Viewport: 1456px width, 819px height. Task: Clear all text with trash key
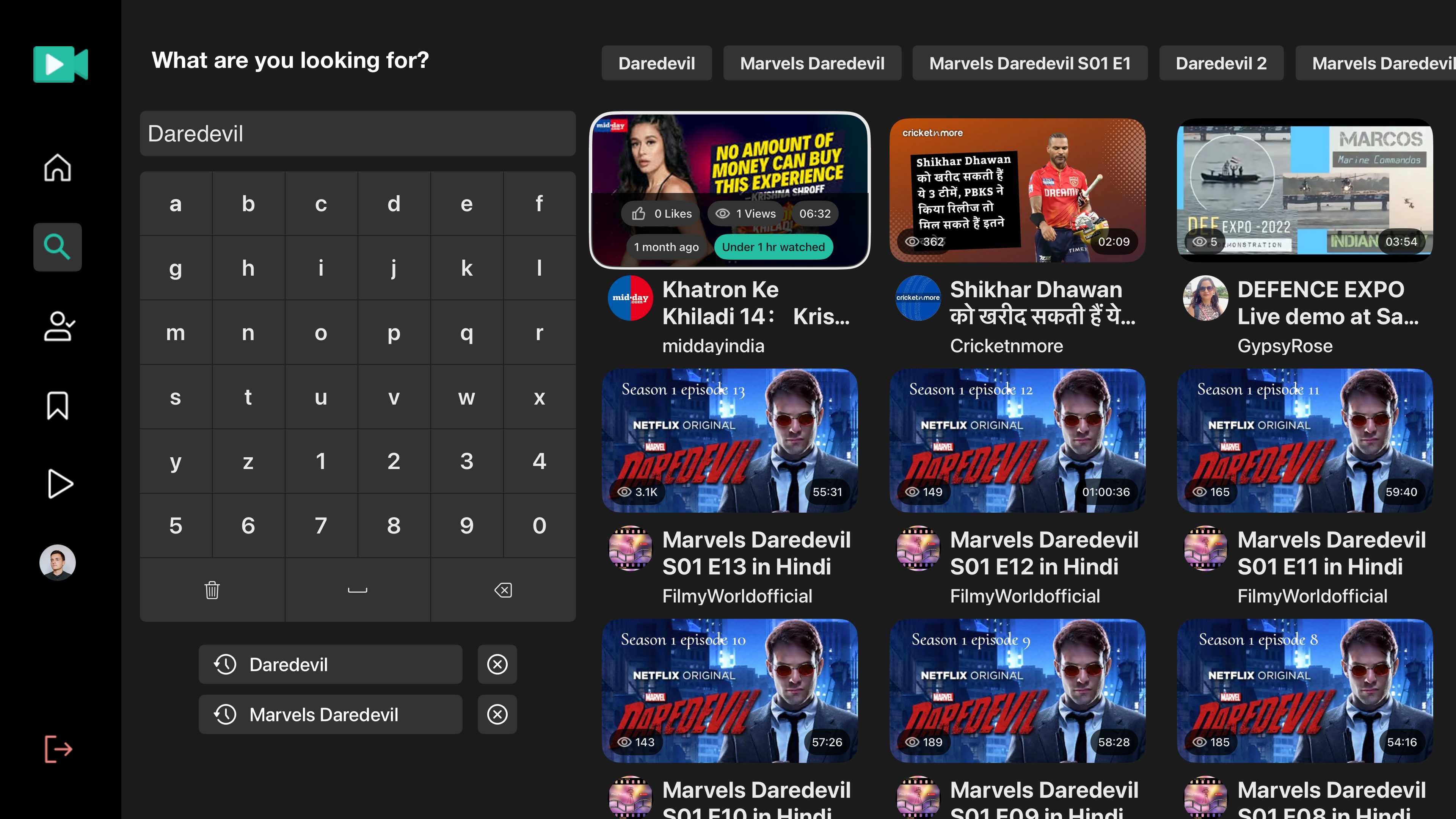(x=212, y=590)
